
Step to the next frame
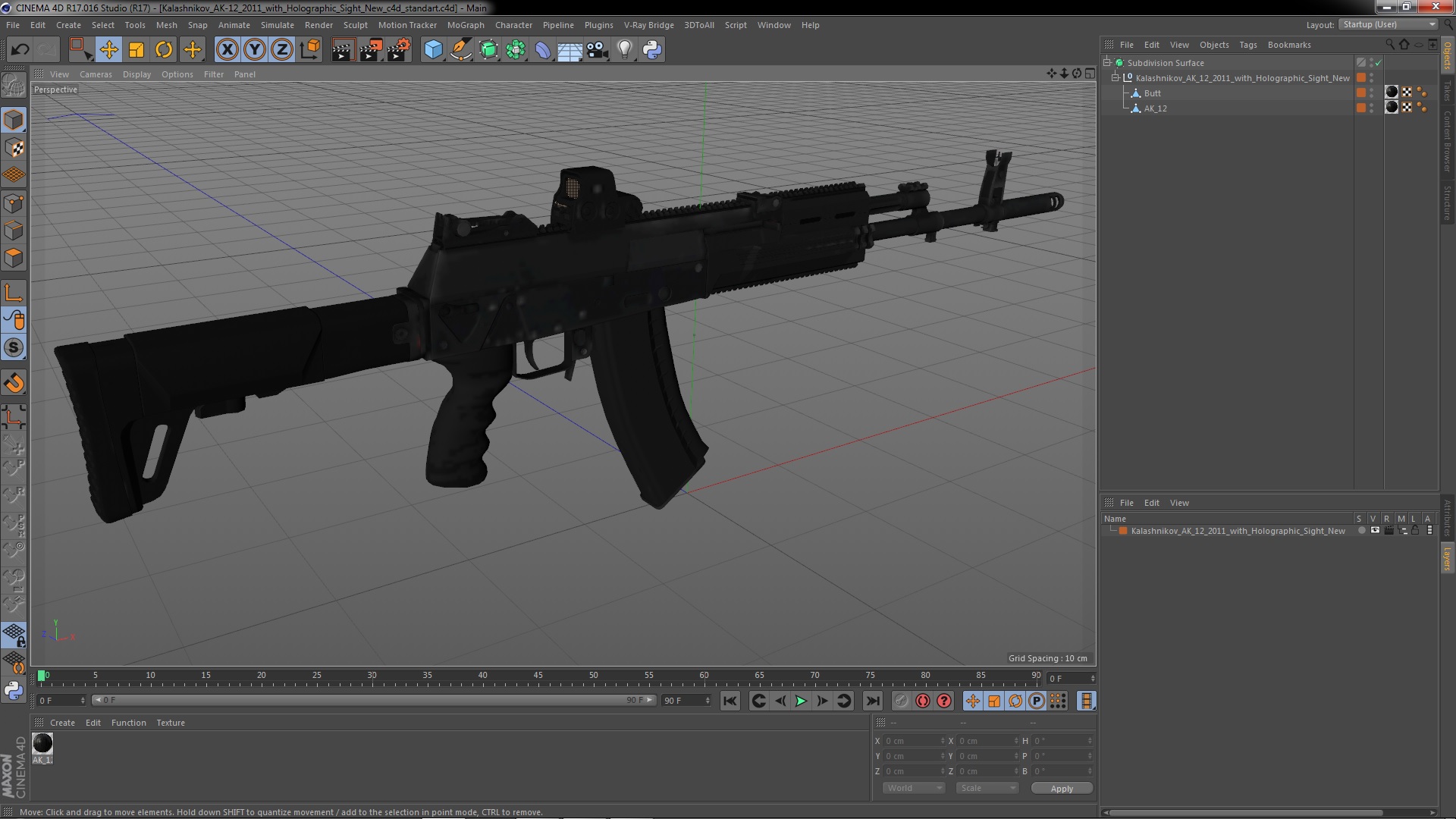(822, 701)
